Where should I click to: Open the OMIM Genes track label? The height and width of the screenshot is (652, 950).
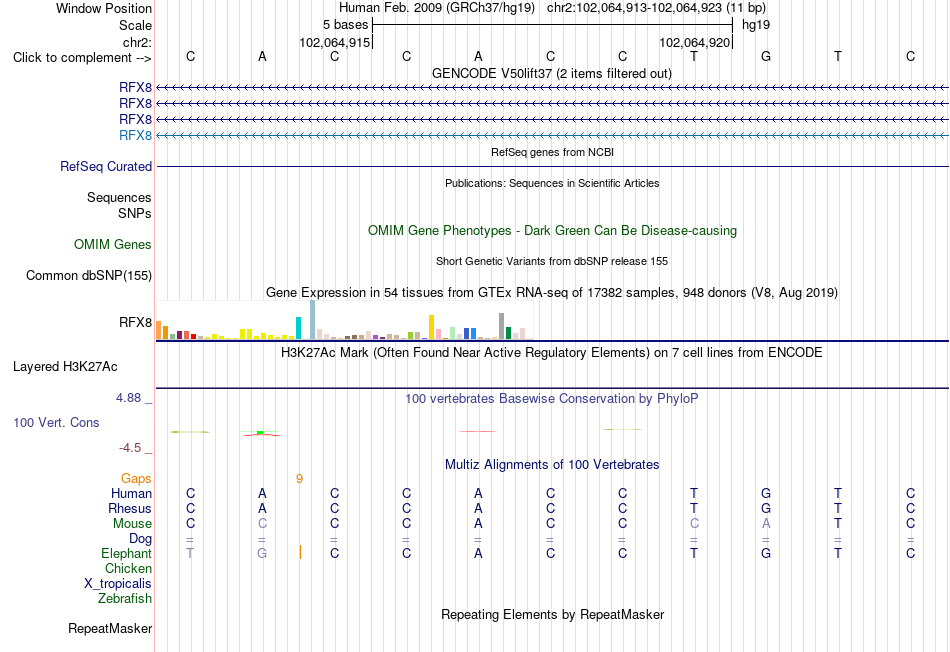(113, 244)
